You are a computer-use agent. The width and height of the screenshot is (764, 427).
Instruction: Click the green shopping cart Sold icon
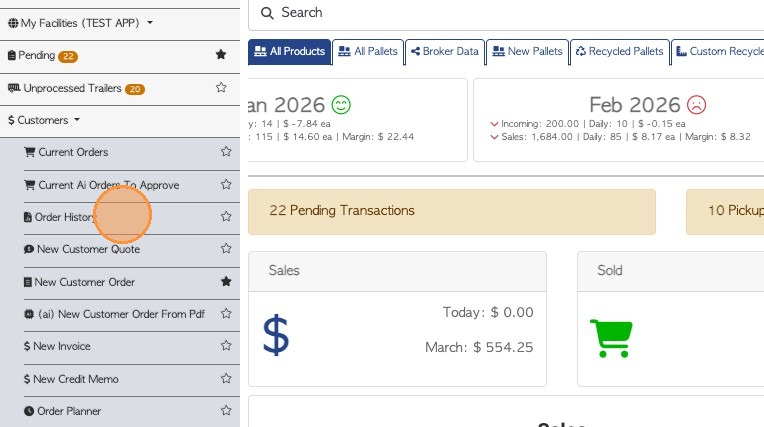611,337
